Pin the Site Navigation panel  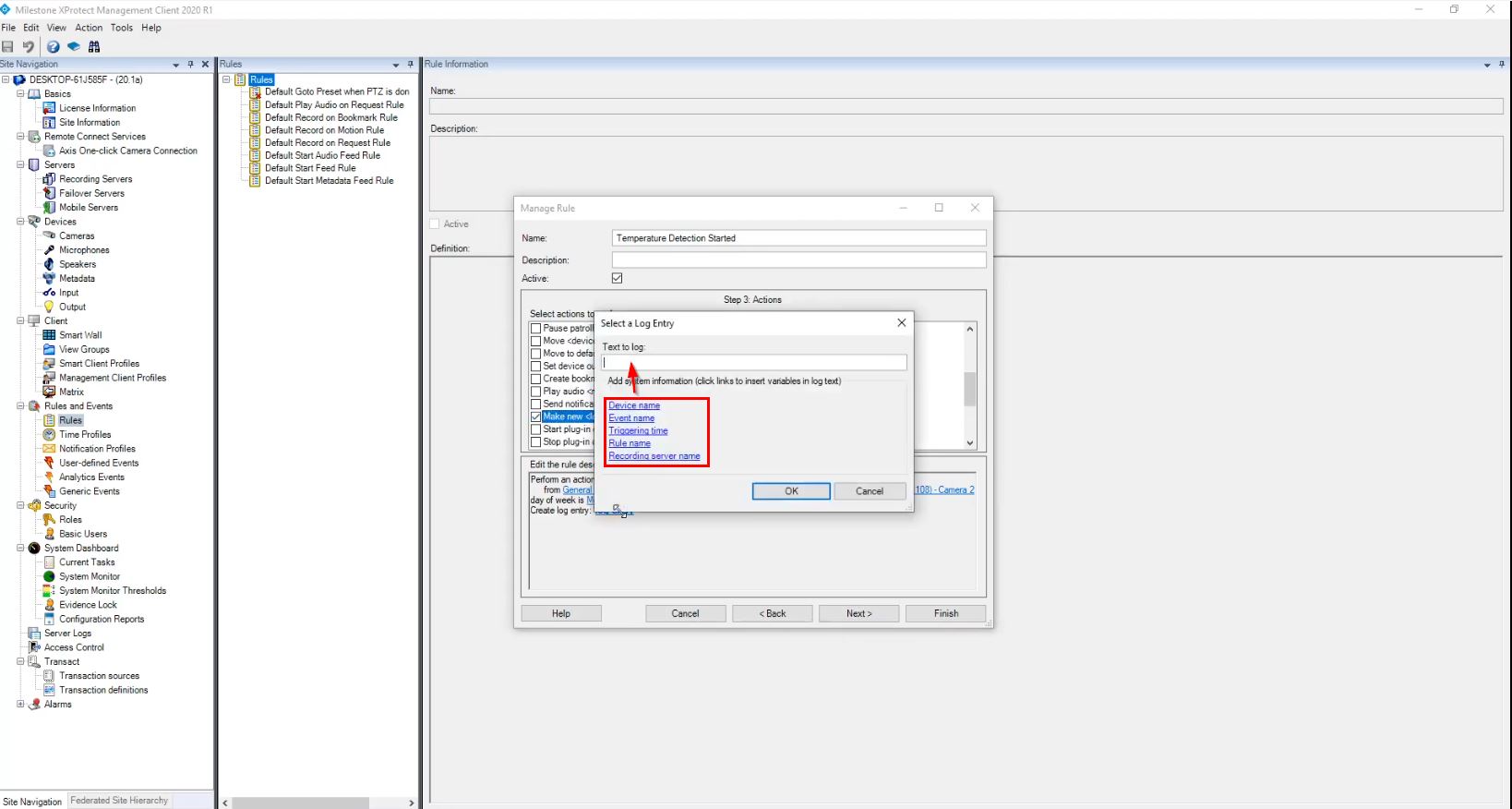coord(191,65)
